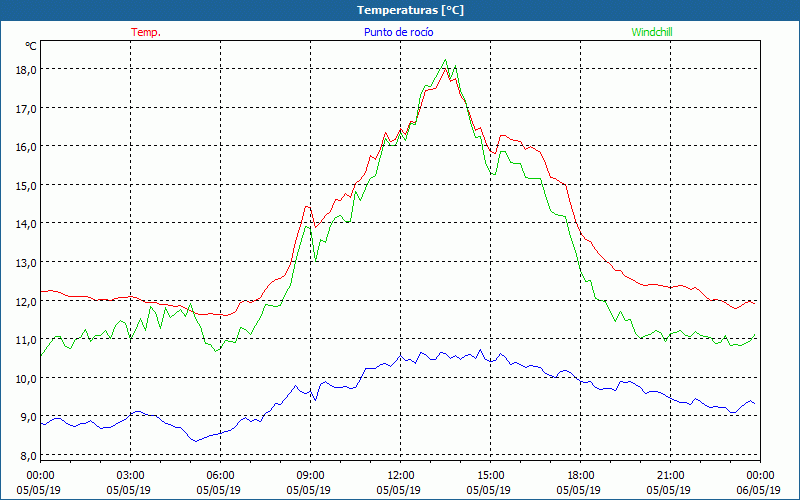Click the °C unit label on axis
Screen dimensions: 800x500
click(31, 46)
